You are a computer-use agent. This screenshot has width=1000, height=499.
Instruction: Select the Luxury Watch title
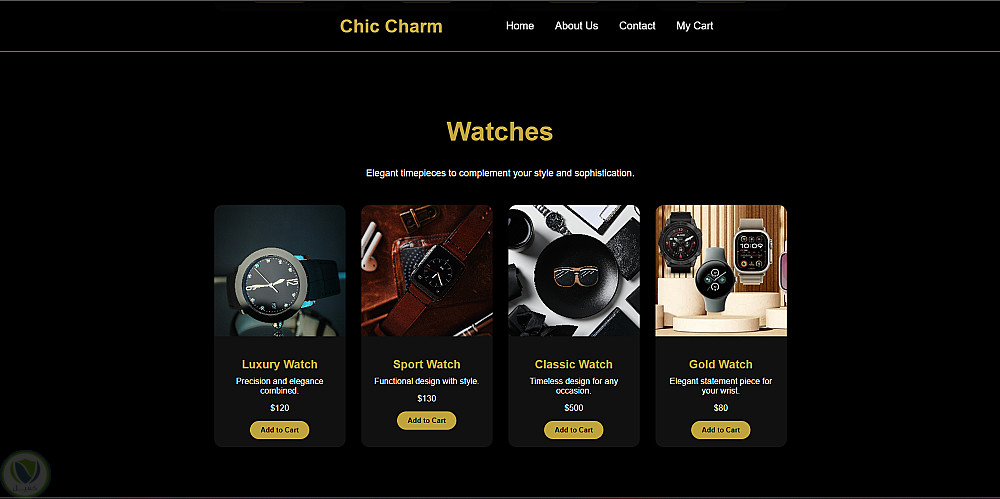(279, 364)
